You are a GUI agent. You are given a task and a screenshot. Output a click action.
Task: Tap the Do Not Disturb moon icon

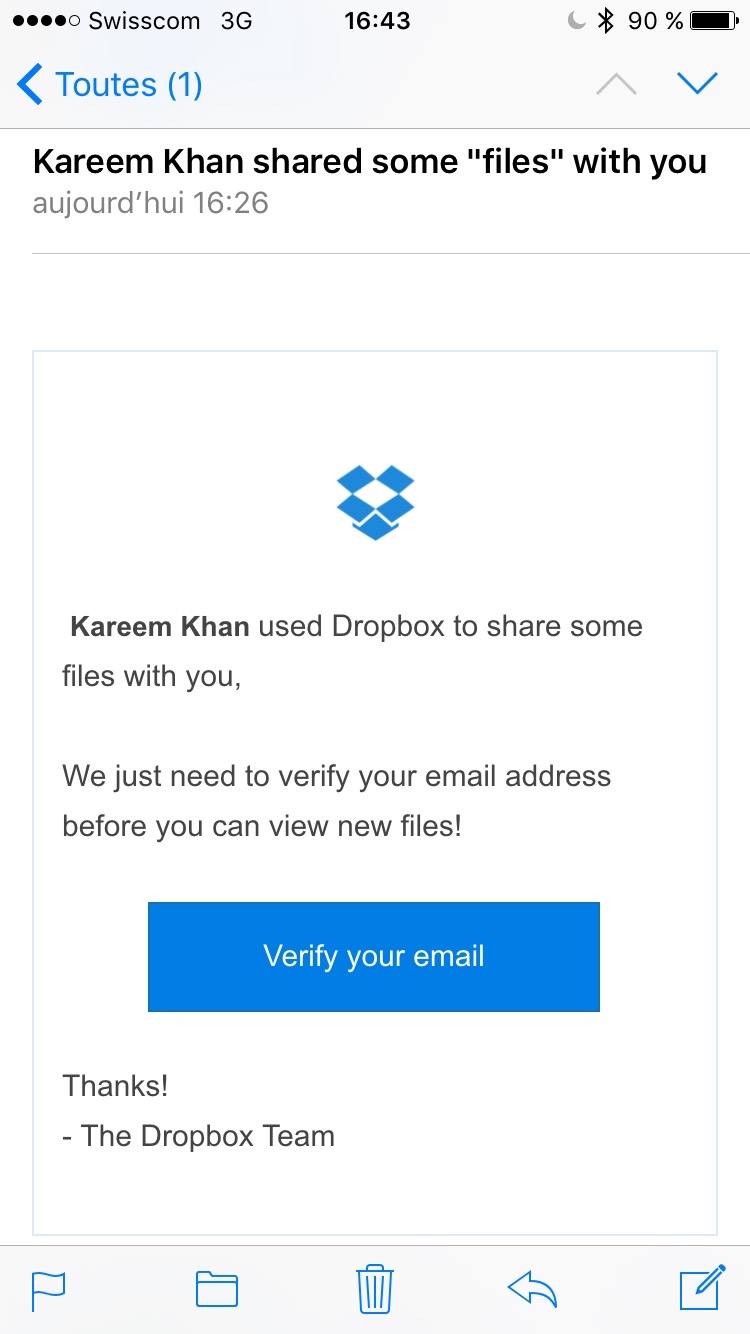(576, 21)
